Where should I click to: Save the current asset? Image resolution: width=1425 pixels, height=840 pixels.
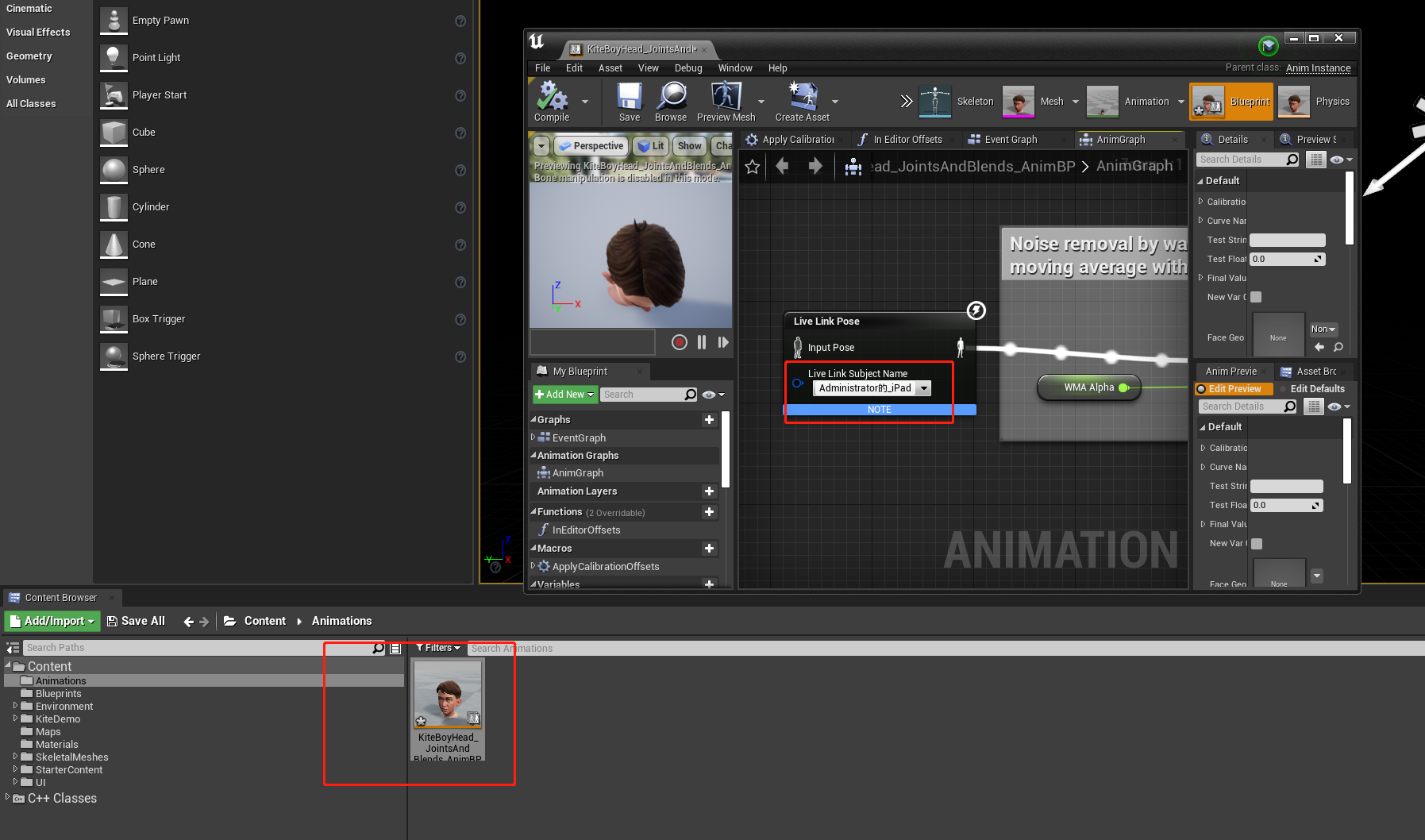[x=629, y=102]
